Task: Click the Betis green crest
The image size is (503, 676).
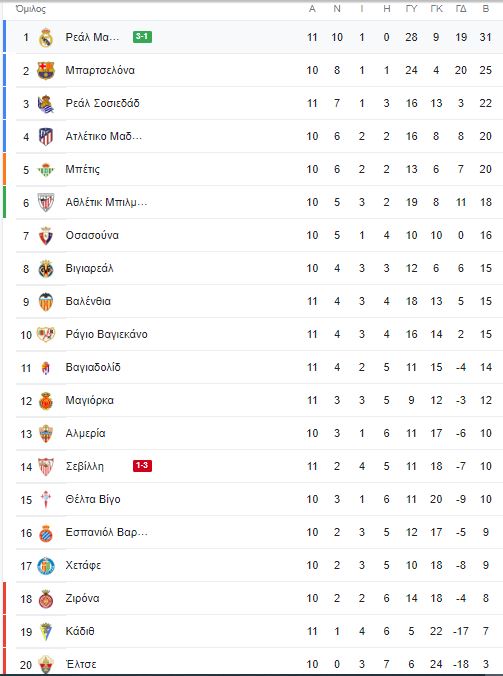Action: [46, 169]
